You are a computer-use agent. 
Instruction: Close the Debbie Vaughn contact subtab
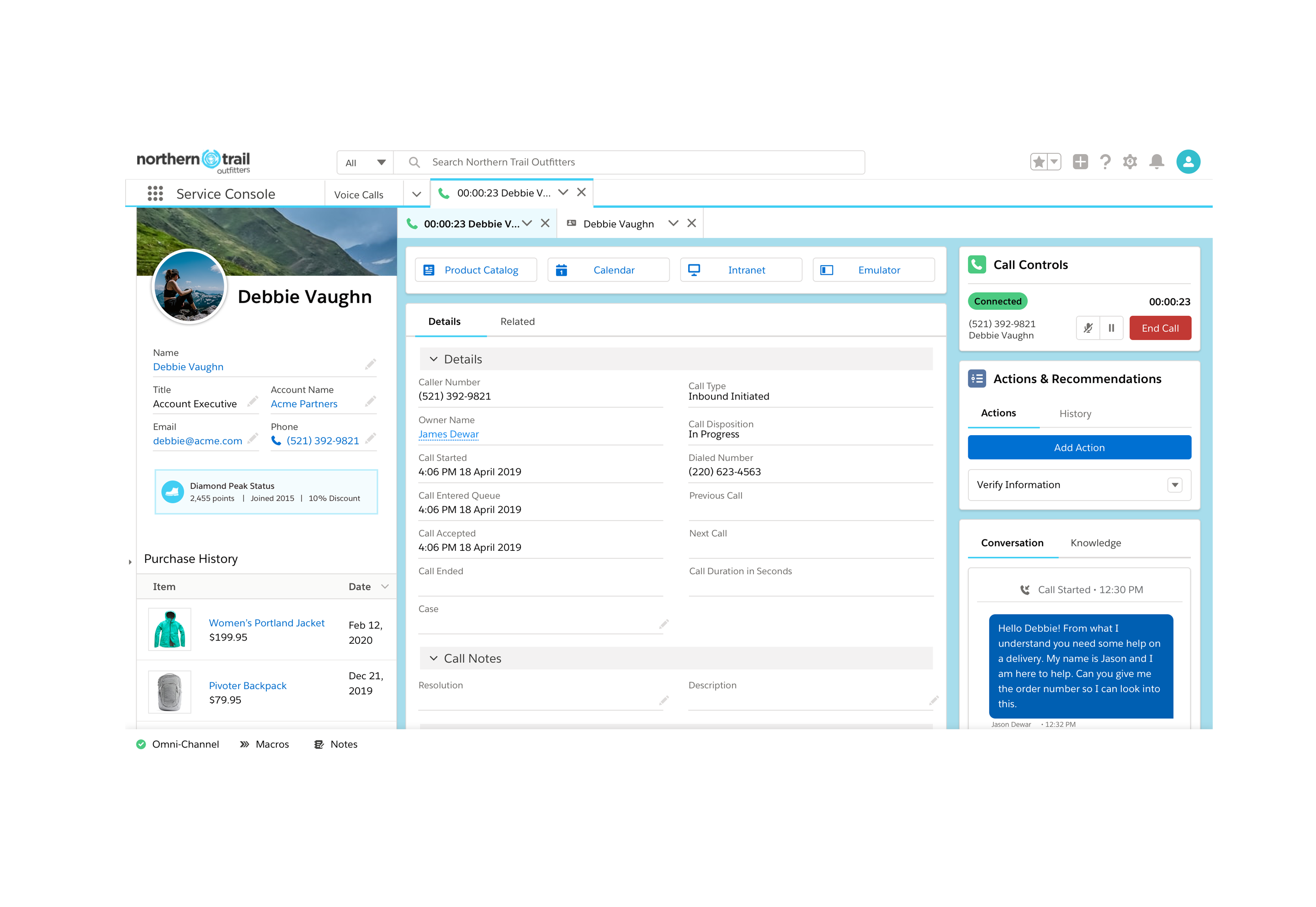coord(691,224)
